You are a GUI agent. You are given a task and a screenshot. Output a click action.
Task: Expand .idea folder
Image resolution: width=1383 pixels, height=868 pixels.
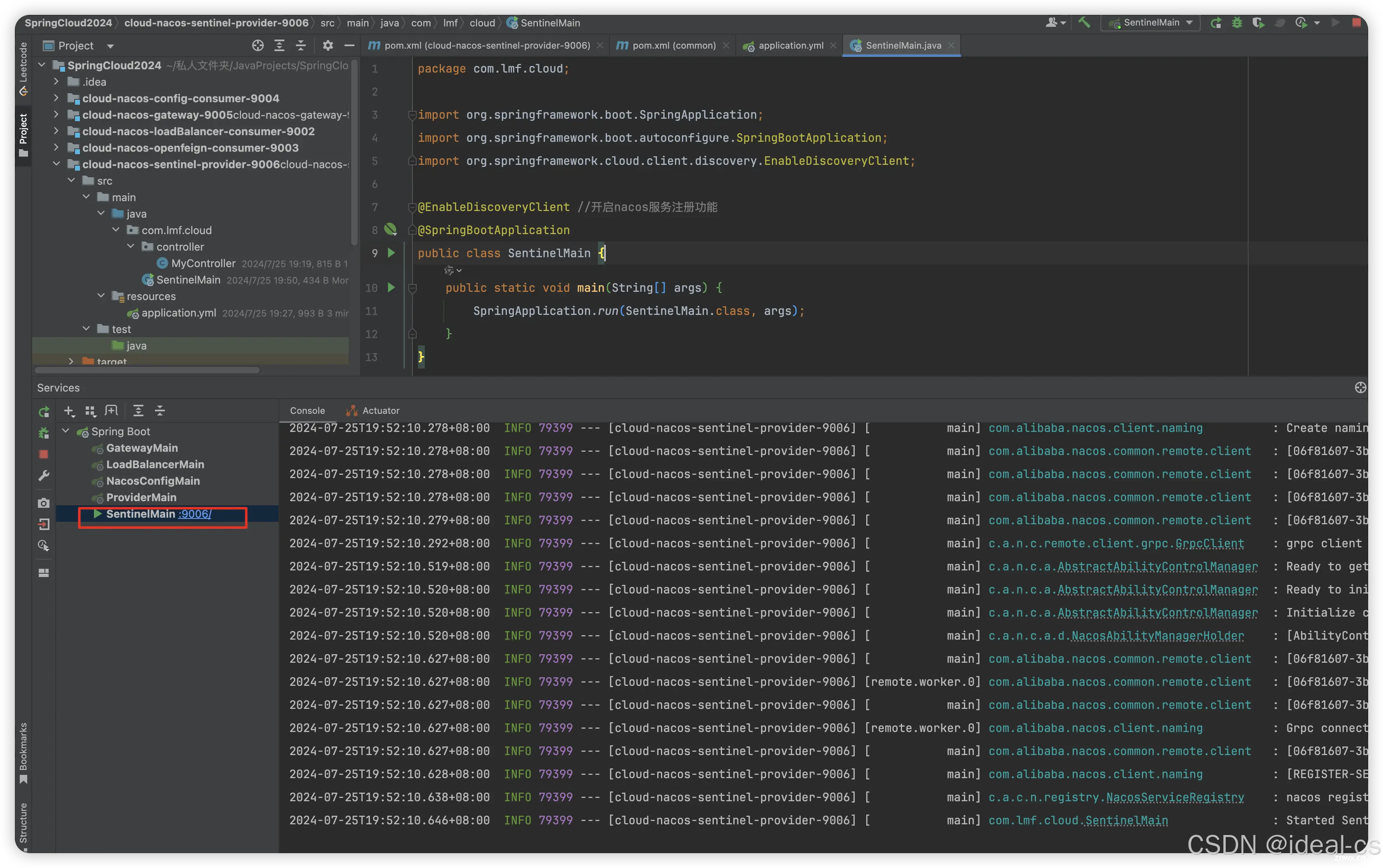(56, 82)
